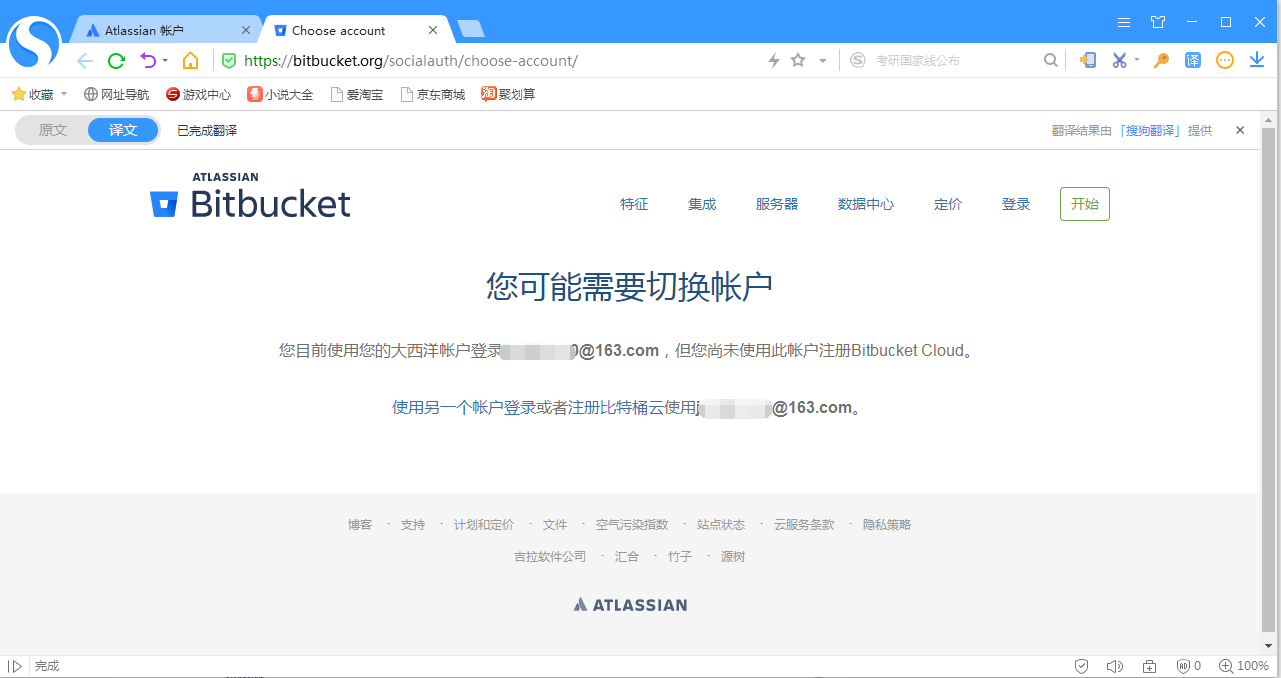Image resolution: width=1281 pixels, height=678 pixels.
Task: Open the 特征 navigation item
Action: [x=634, y=204]
